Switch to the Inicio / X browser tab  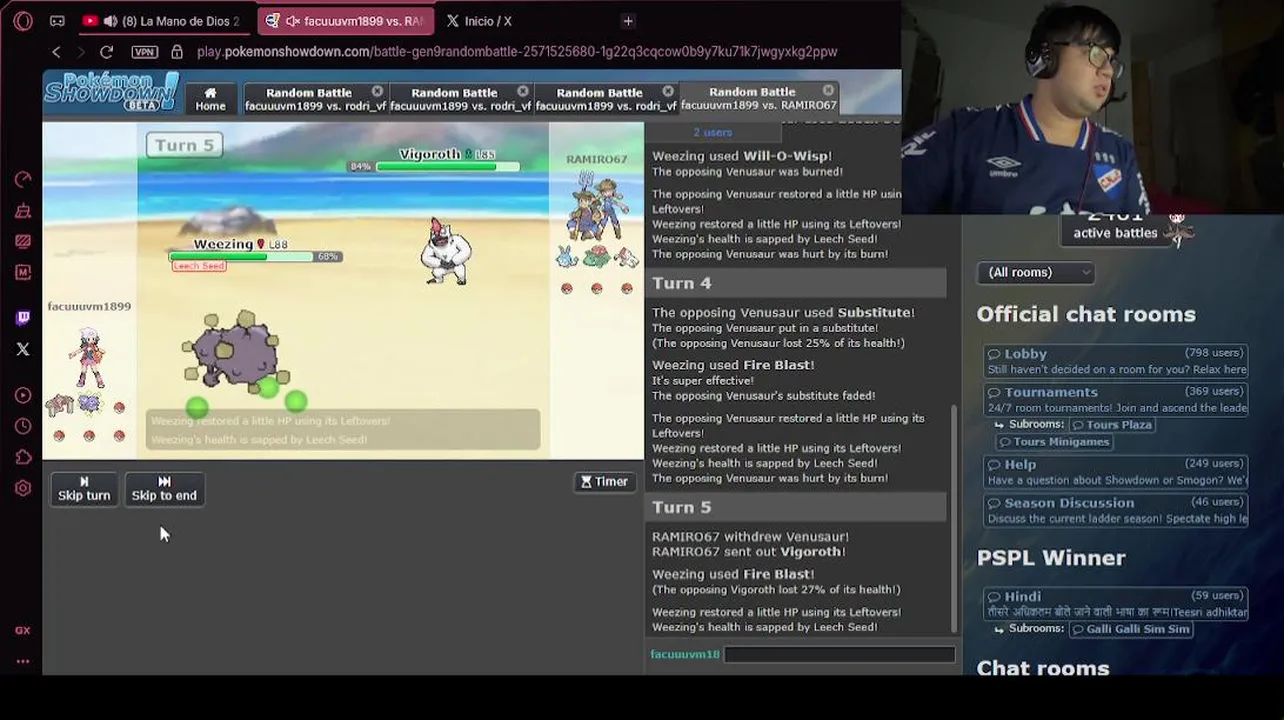488,21
